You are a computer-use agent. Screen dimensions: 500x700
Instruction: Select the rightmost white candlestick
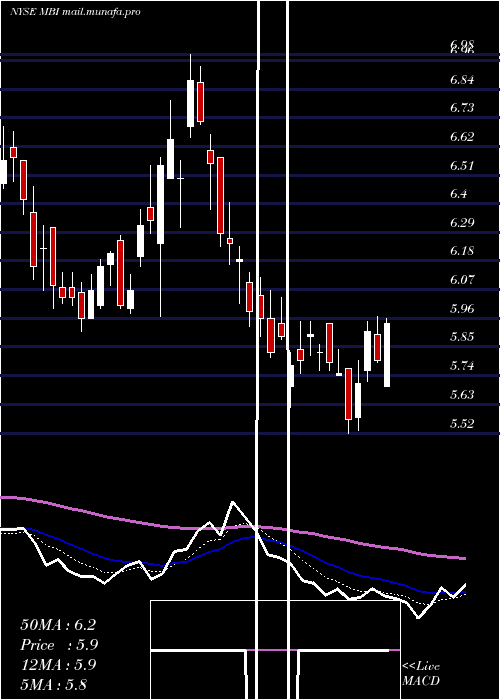coord(387,354)
